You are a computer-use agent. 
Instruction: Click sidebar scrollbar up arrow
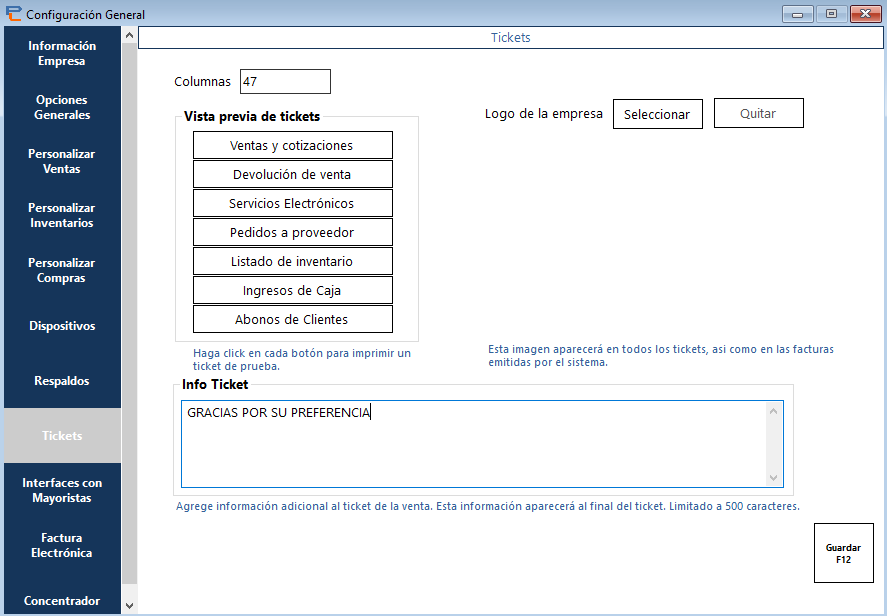(x=130, y=35)
